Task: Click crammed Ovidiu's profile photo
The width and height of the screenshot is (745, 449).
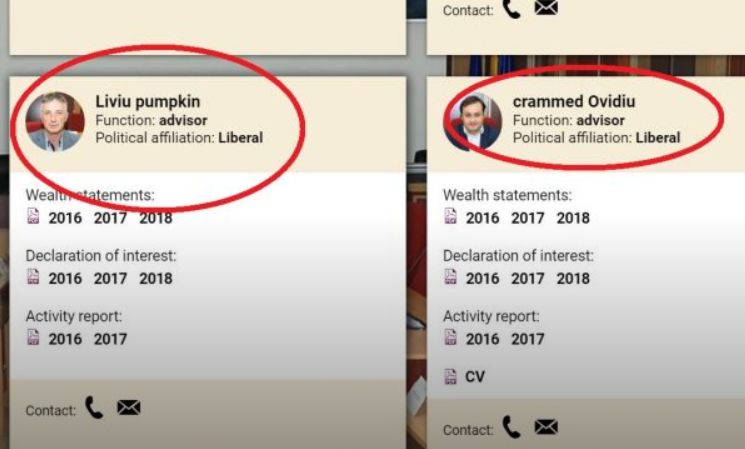Action: [472, 122]
